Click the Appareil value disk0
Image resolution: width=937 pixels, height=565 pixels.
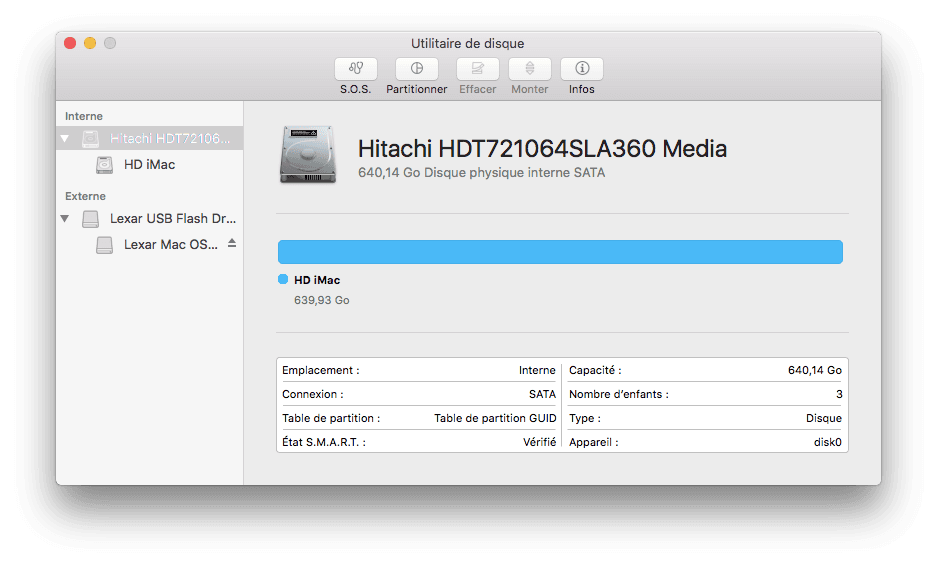point(828,442)
